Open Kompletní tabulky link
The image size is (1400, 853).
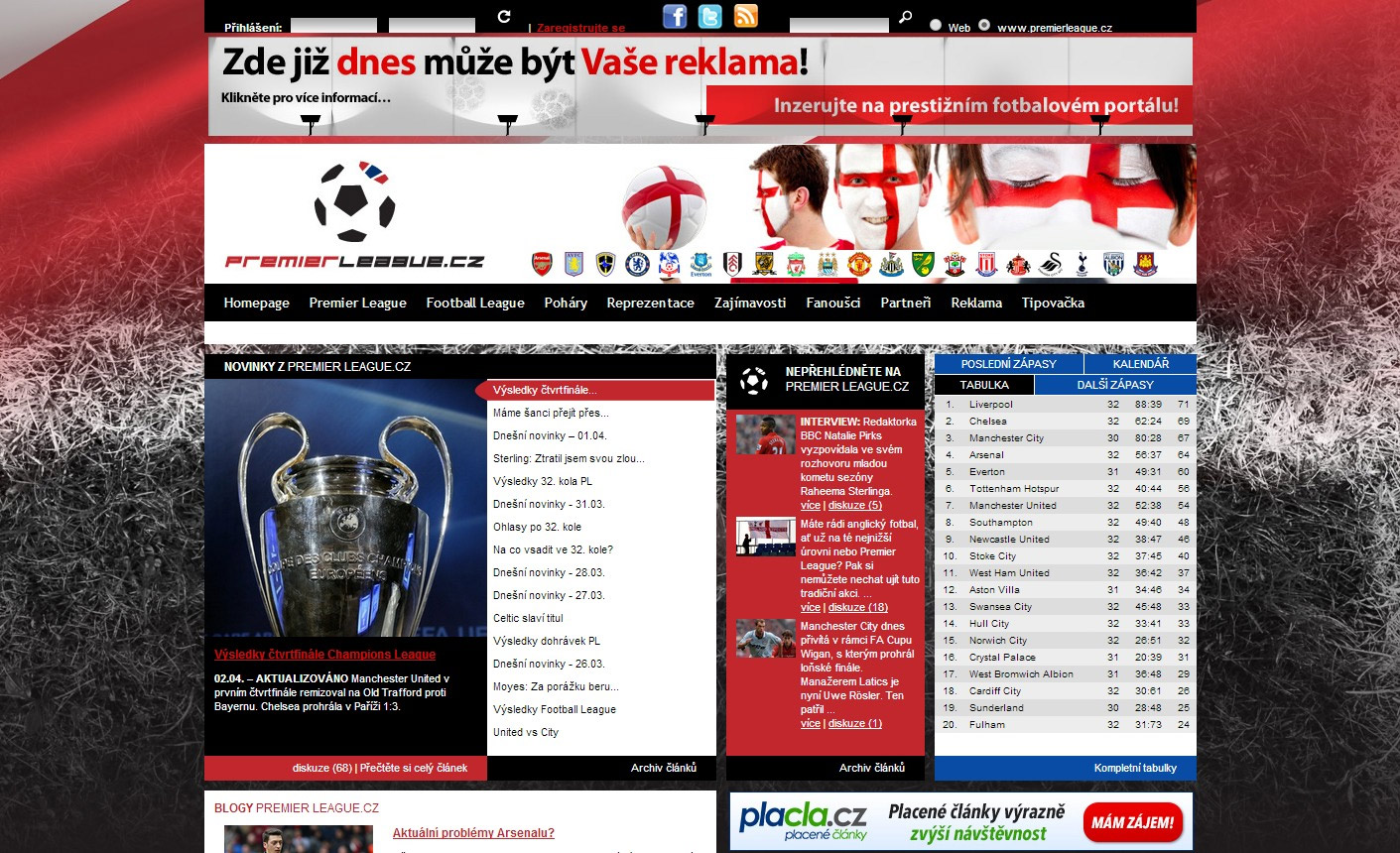[x=1135, y=768]
